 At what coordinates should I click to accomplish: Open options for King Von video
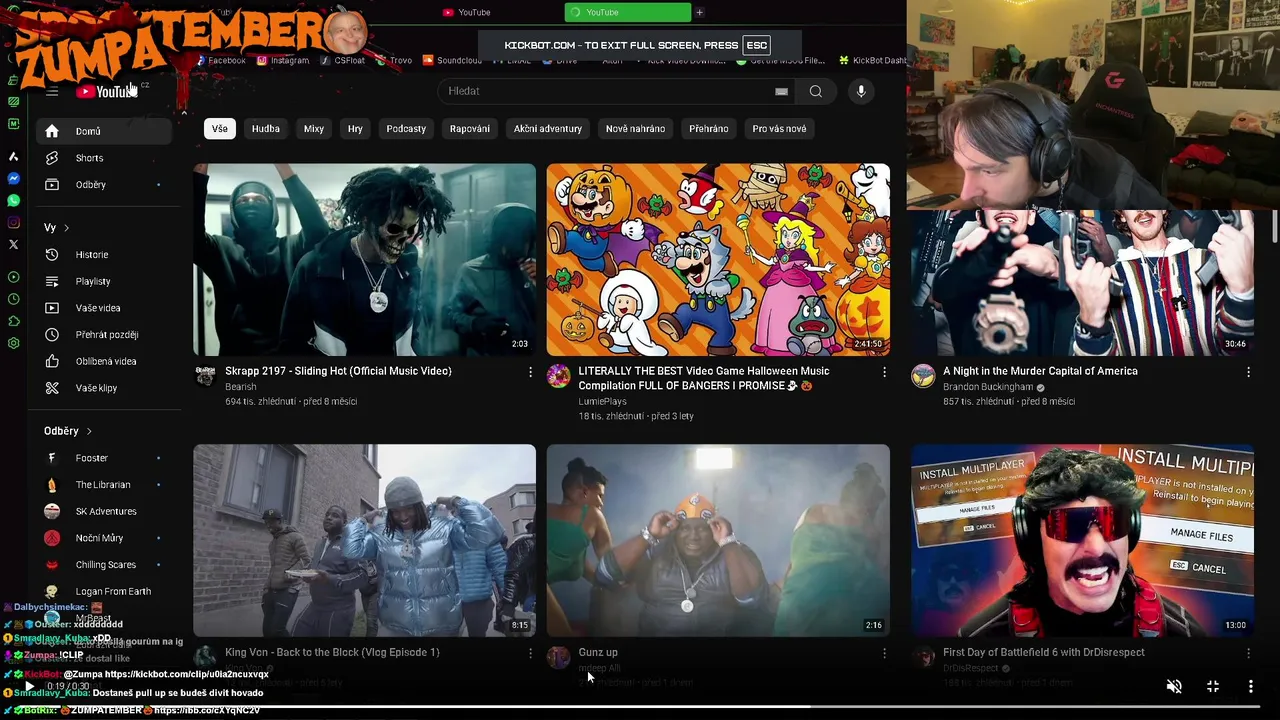tap(530, 653)
